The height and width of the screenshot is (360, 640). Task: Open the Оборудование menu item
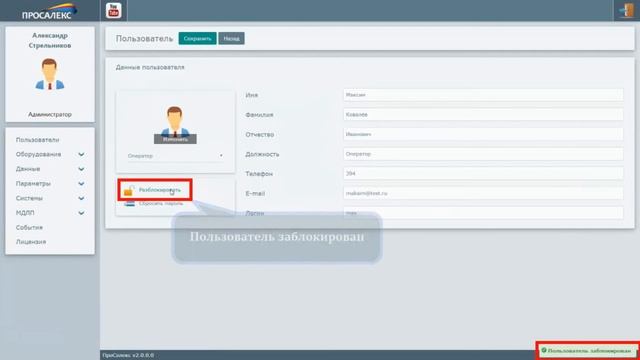click(38, 154)
